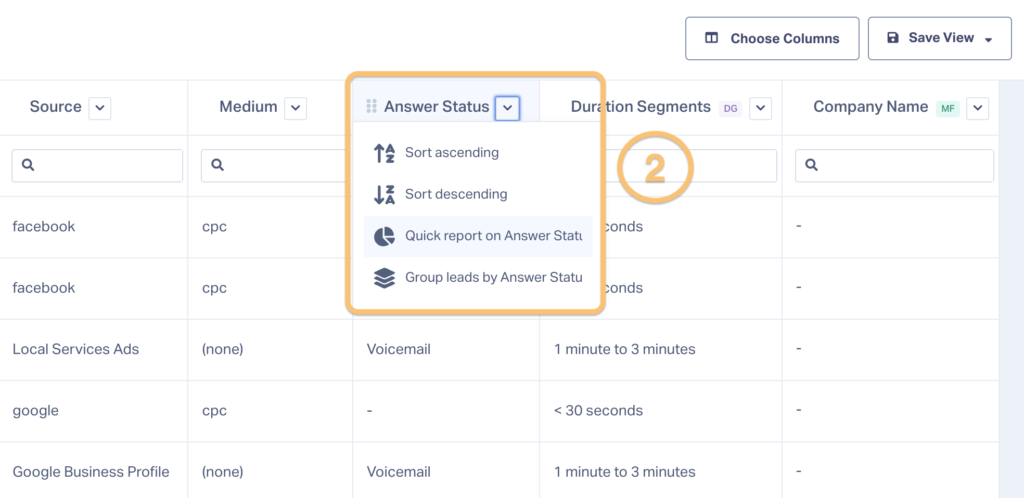
Task: Focus the Company Name search field
Action: (894, 166)
